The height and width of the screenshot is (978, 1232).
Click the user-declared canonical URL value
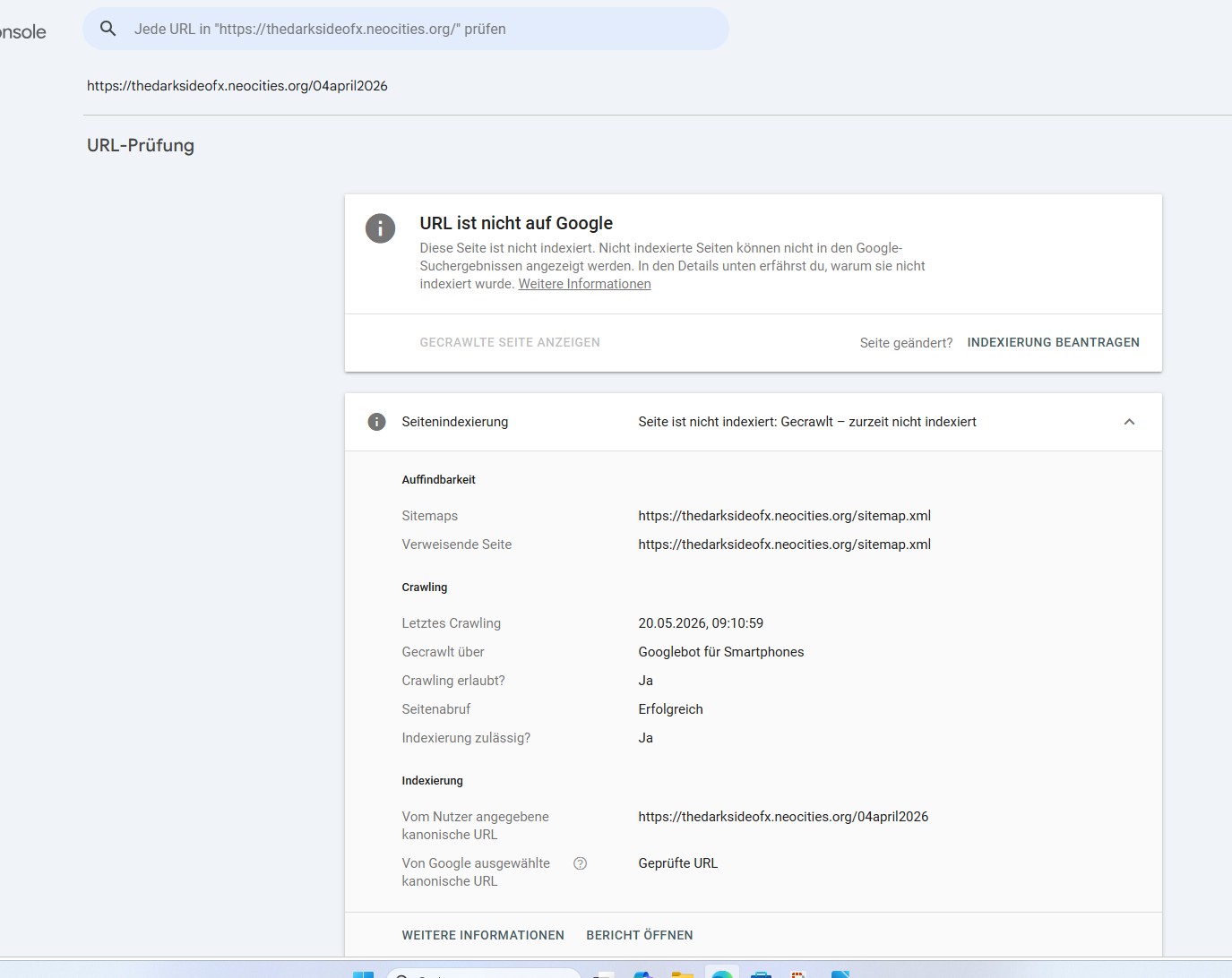783,817
